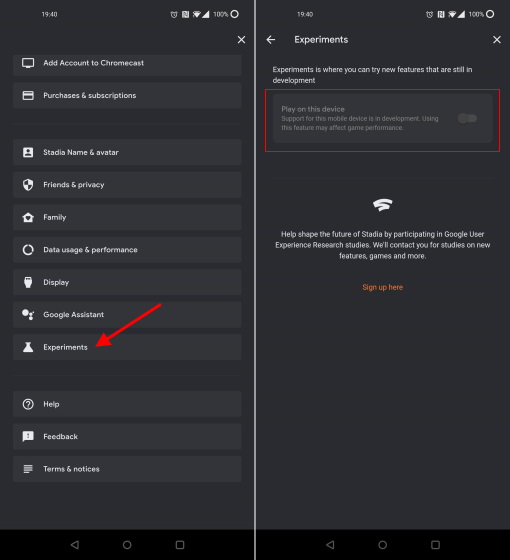Close the settings menu panel
Screen dimensions: 510x560
pos(241,40)
